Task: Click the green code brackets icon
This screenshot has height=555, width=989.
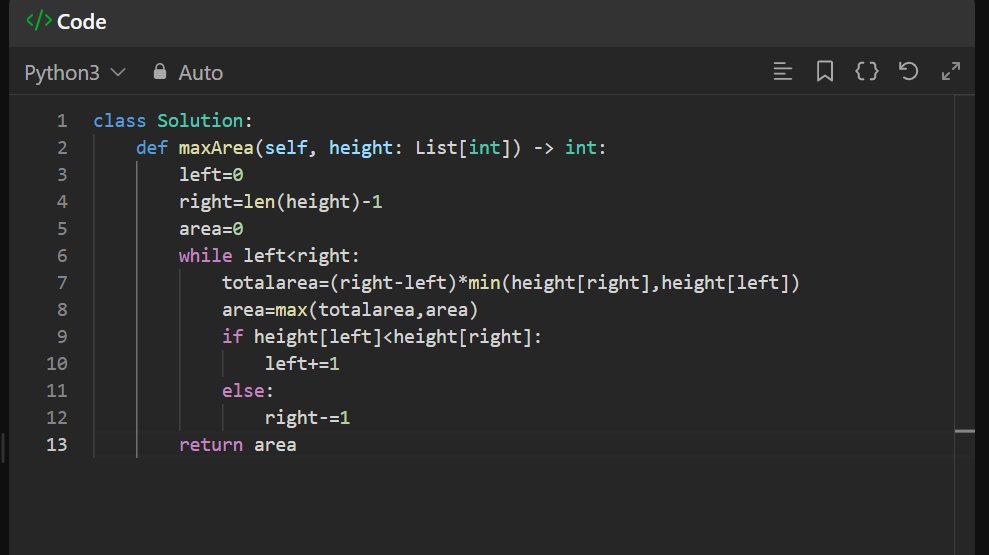Action: (x=38, y=21)
